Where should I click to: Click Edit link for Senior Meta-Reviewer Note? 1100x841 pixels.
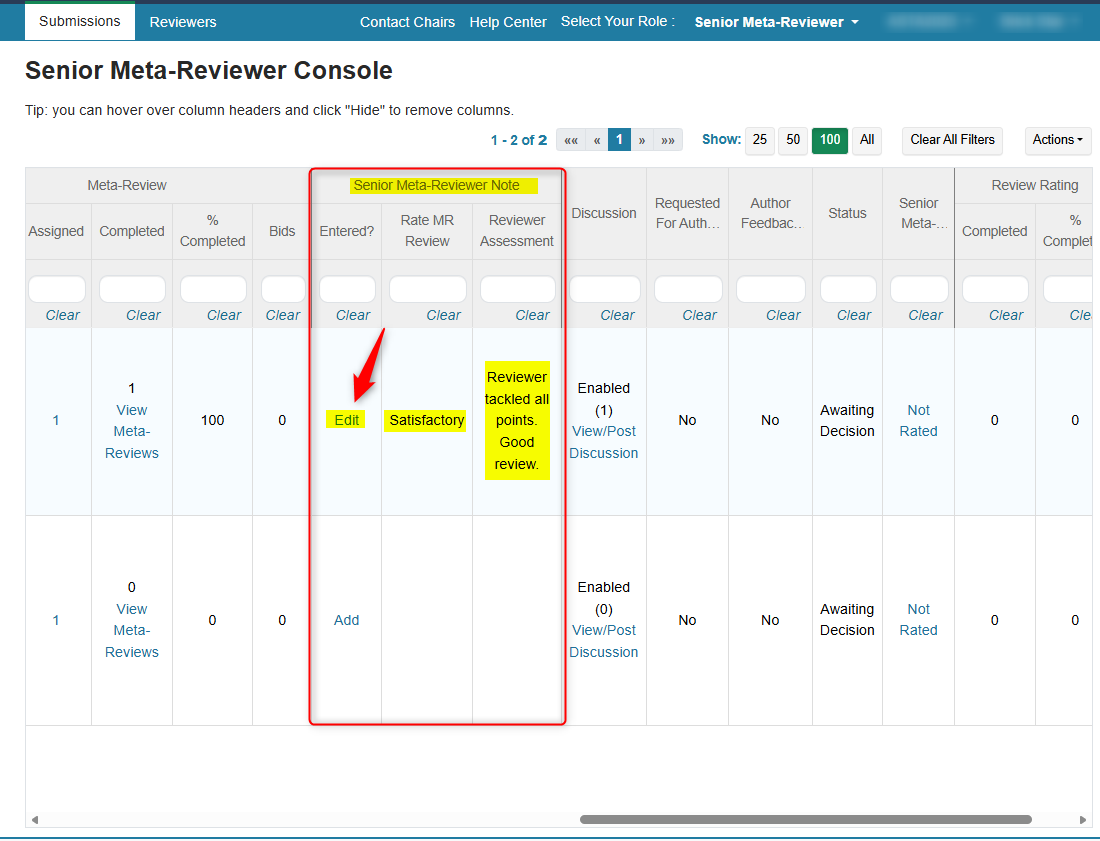[x=347, y=420]
